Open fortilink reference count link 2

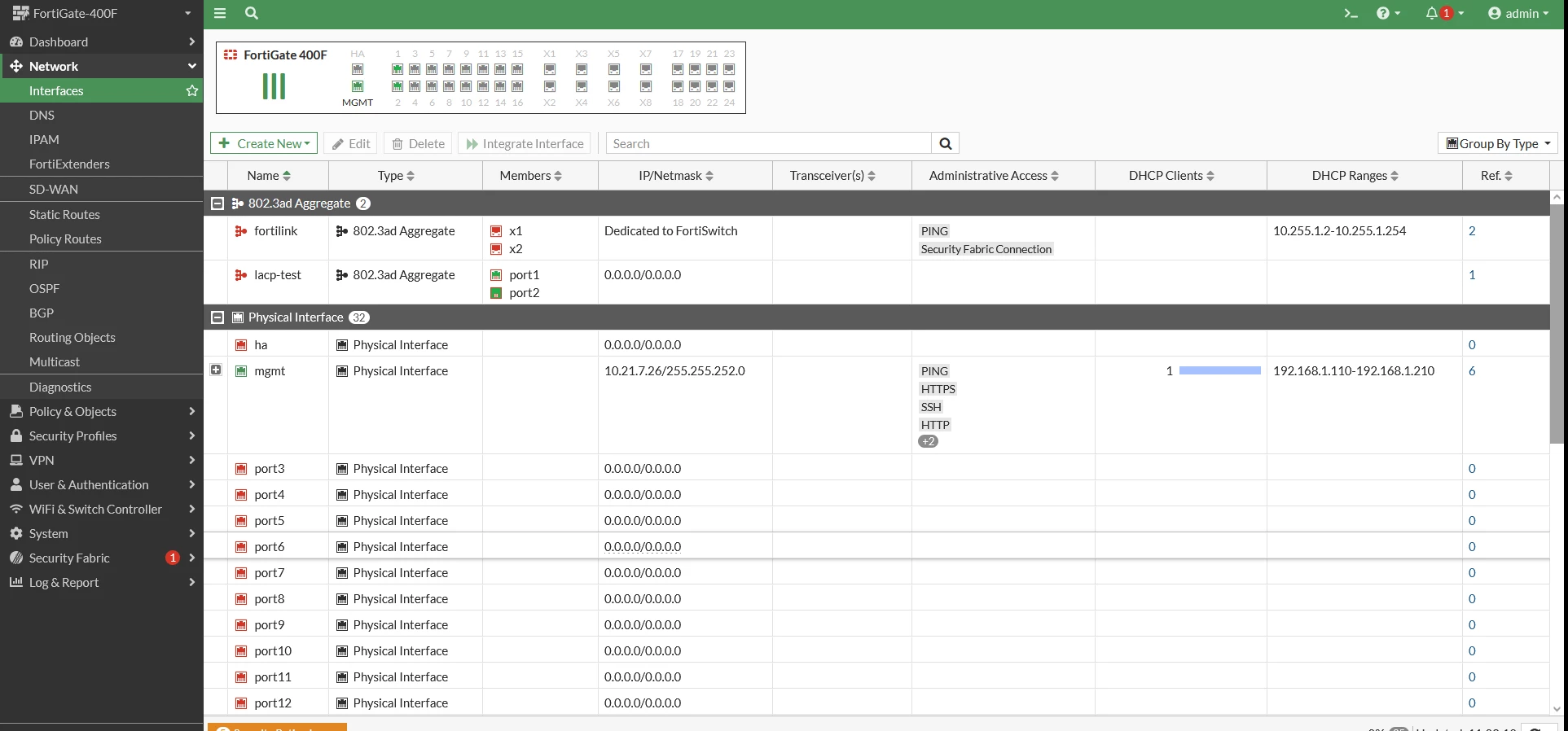click(x=1472, y=231)
